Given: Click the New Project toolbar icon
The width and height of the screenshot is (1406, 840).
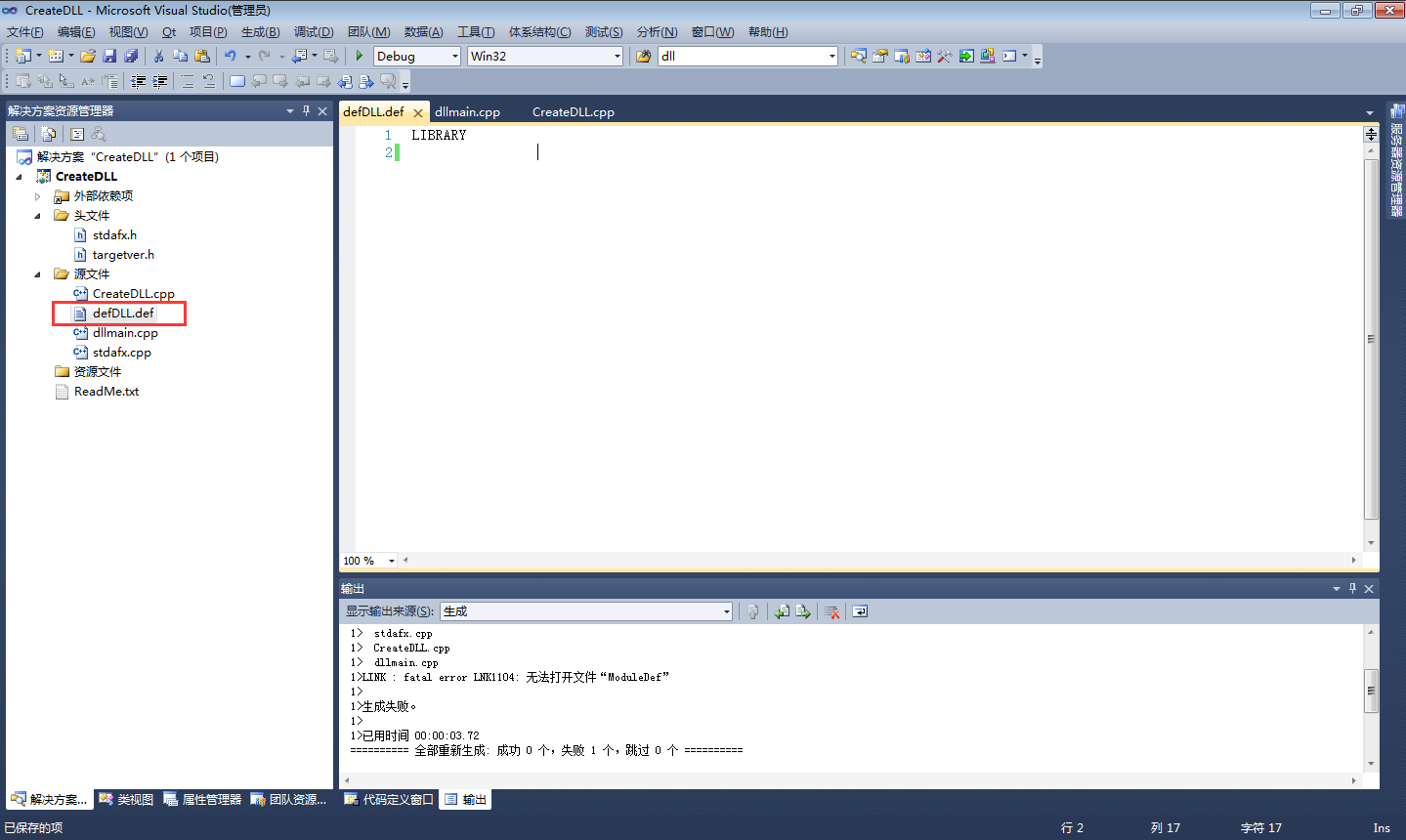Looking at the screenshot, I should pyautogui.click(x=23, y=56).
